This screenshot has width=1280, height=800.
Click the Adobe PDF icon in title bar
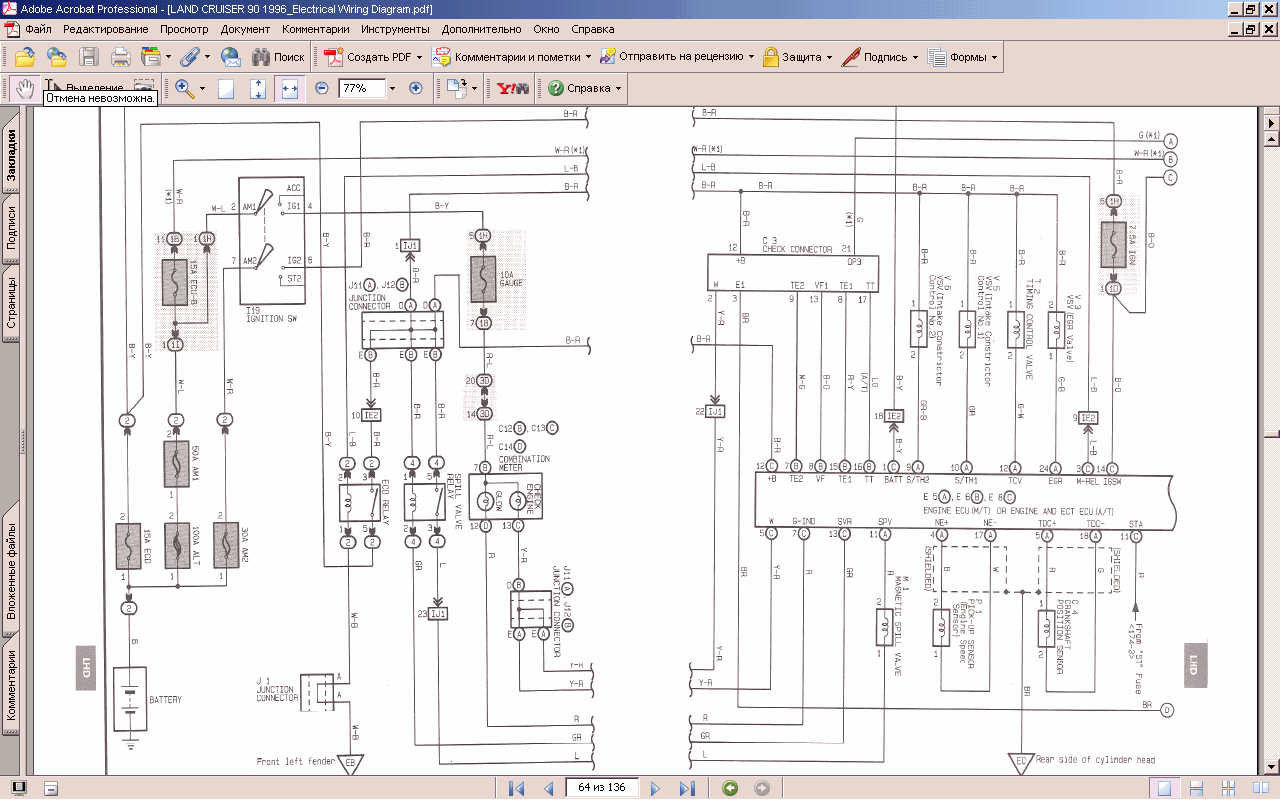[x=9, y=9]
